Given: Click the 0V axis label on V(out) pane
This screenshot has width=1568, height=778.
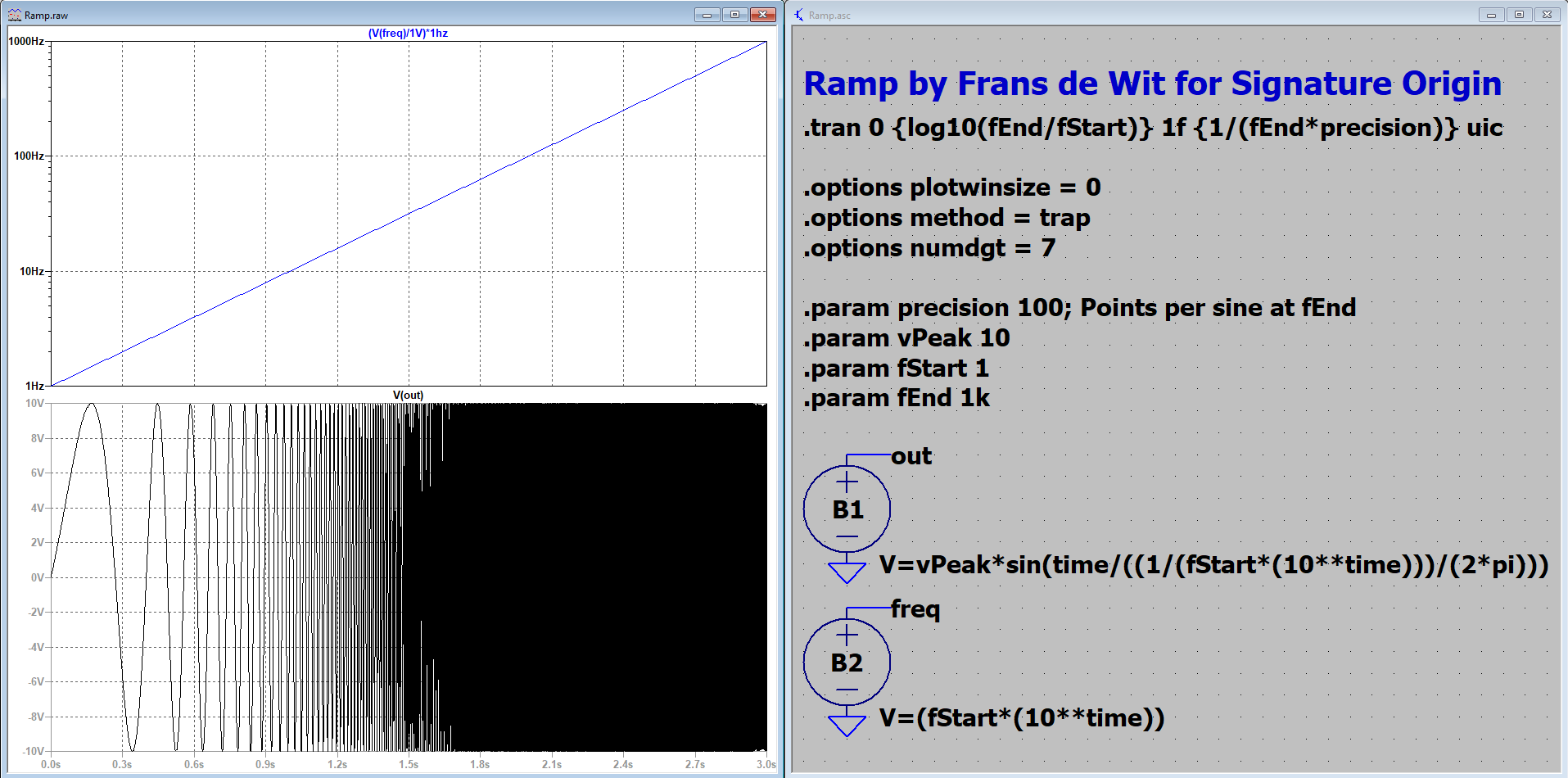Looking at the screenshot, I should coord(38,577).
